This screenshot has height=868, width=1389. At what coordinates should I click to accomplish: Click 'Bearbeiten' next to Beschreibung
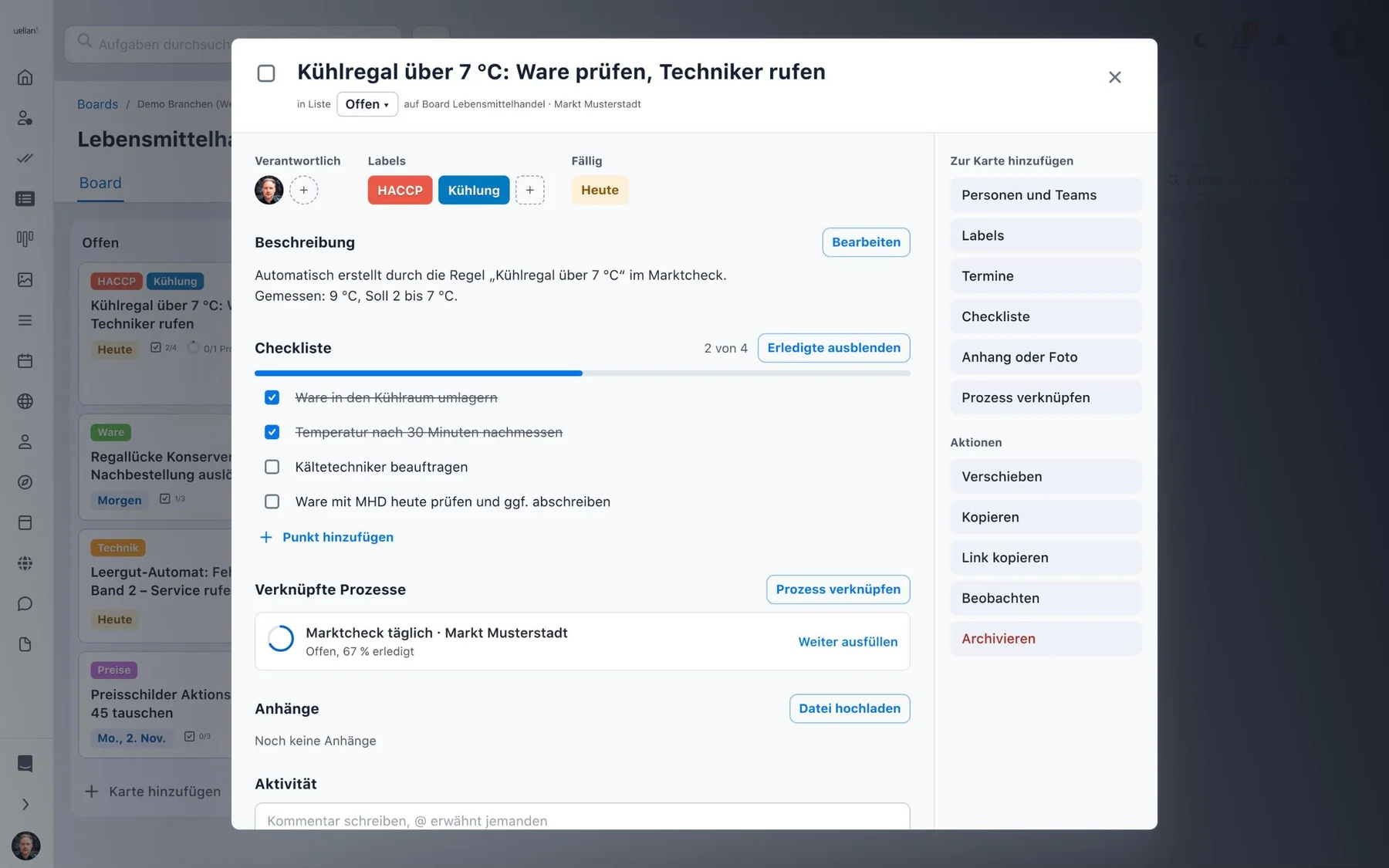coord(866,242)
